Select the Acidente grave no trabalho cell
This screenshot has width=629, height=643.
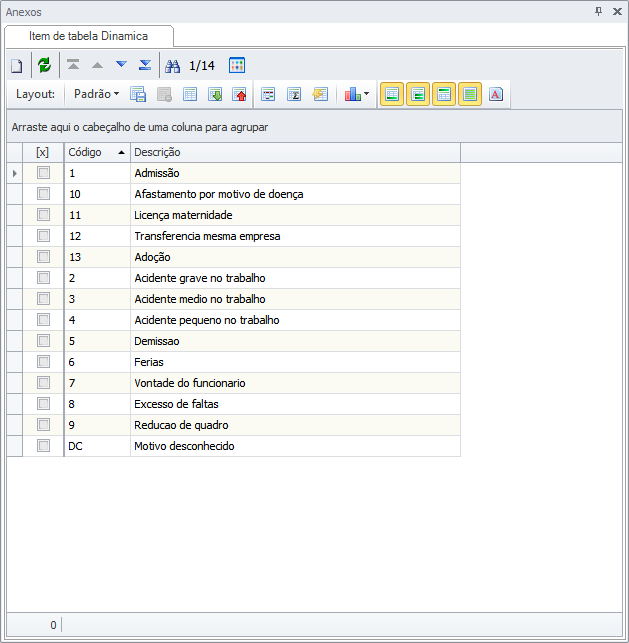pyautogui.click(x=295, y=278)
